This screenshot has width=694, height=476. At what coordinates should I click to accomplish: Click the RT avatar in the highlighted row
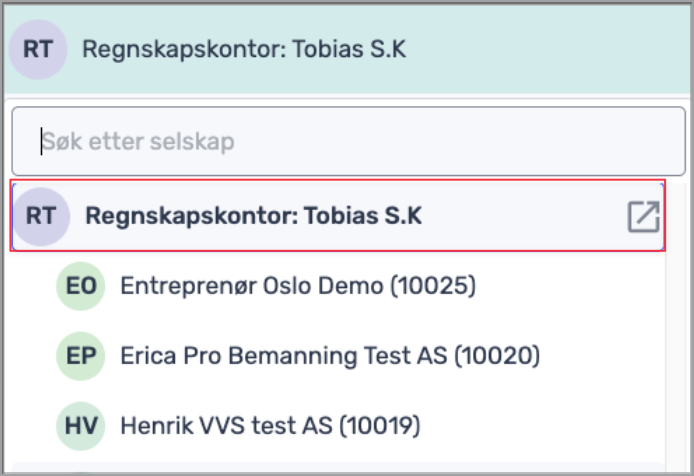[41, 215]
